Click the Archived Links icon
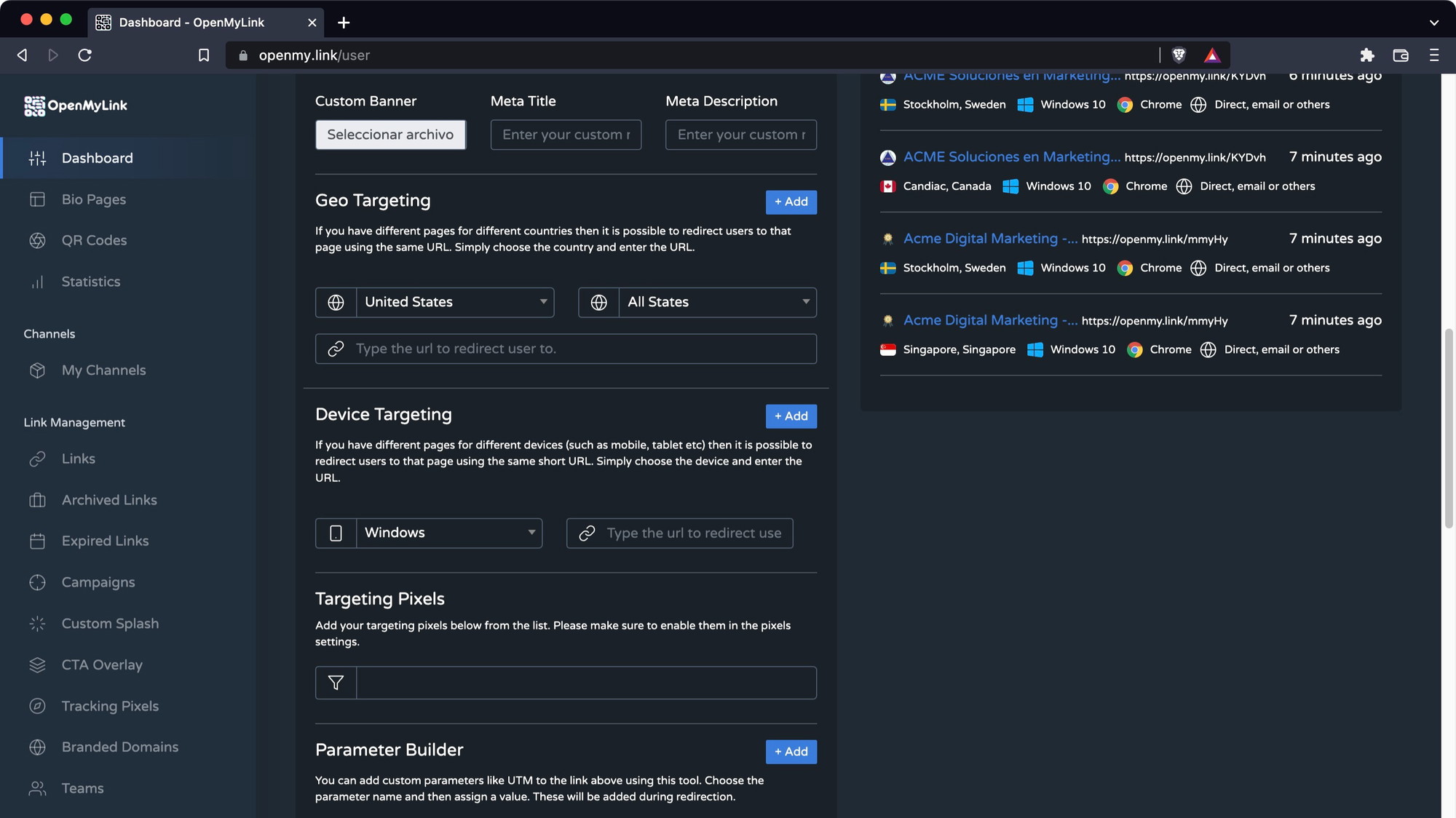This screenshot has width=1456, height=818. point(37,500)
